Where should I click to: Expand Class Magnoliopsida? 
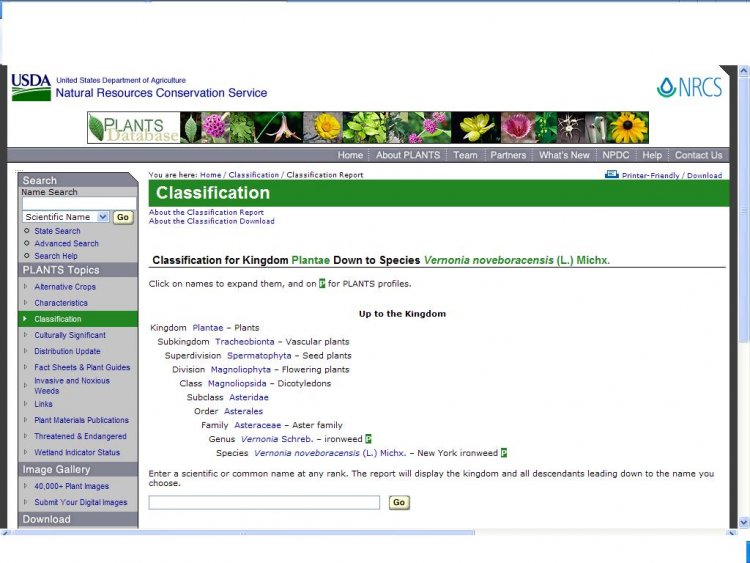click(237, 384)
